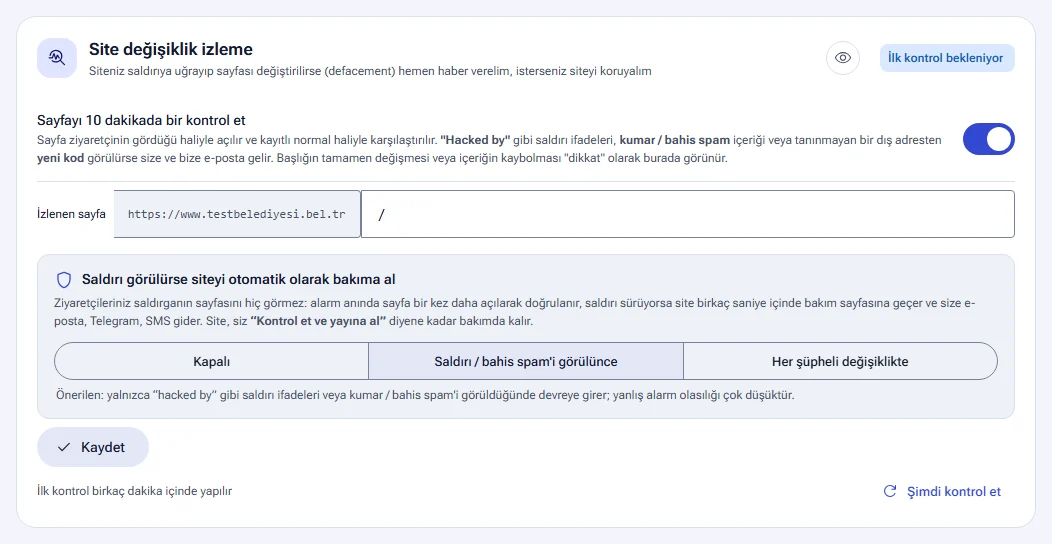Image resolution: width=1052 pixels, height=544 pixels.
Task: Click the checkmark icon in Kaydet
Action: 64,447
